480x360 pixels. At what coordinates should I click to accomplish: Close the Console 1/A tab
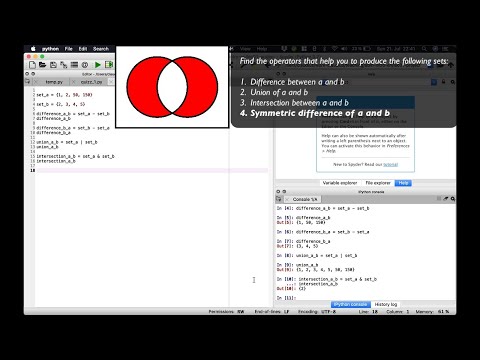point(287,199)
